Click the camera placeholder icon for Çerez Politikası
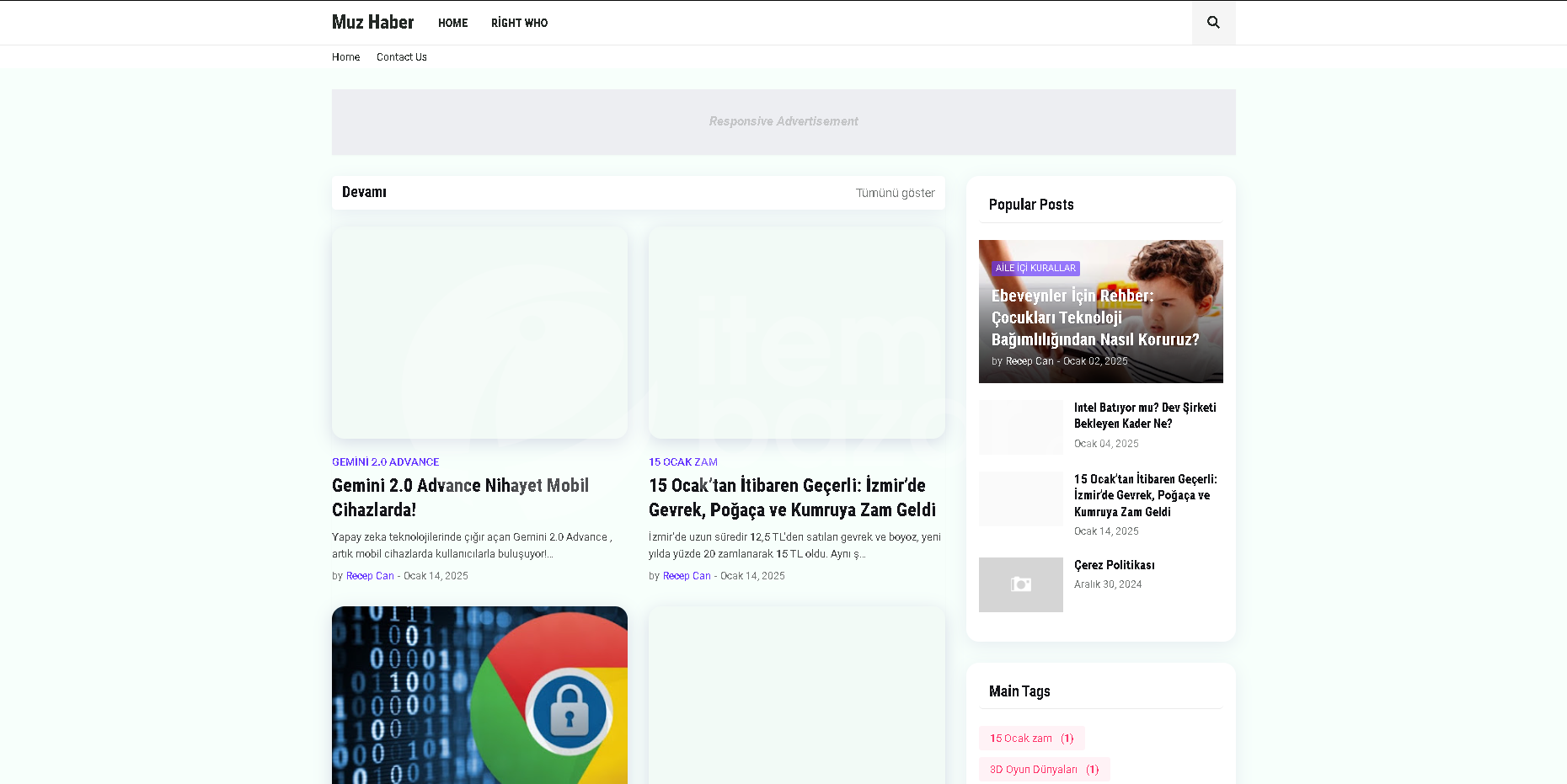Screen dimensions: 1567x784 (1021, 584)
